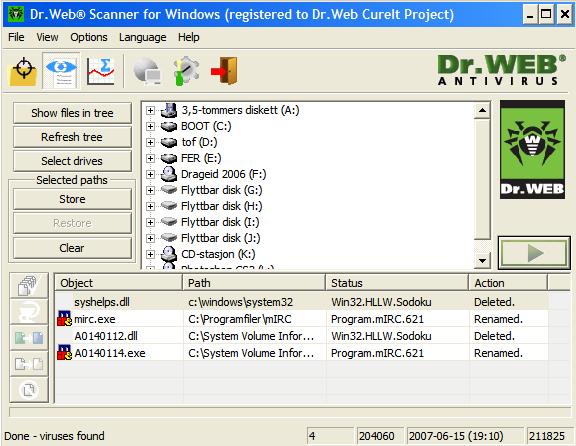Store the selected paths

pyautogui.click(x=72, y=199)
